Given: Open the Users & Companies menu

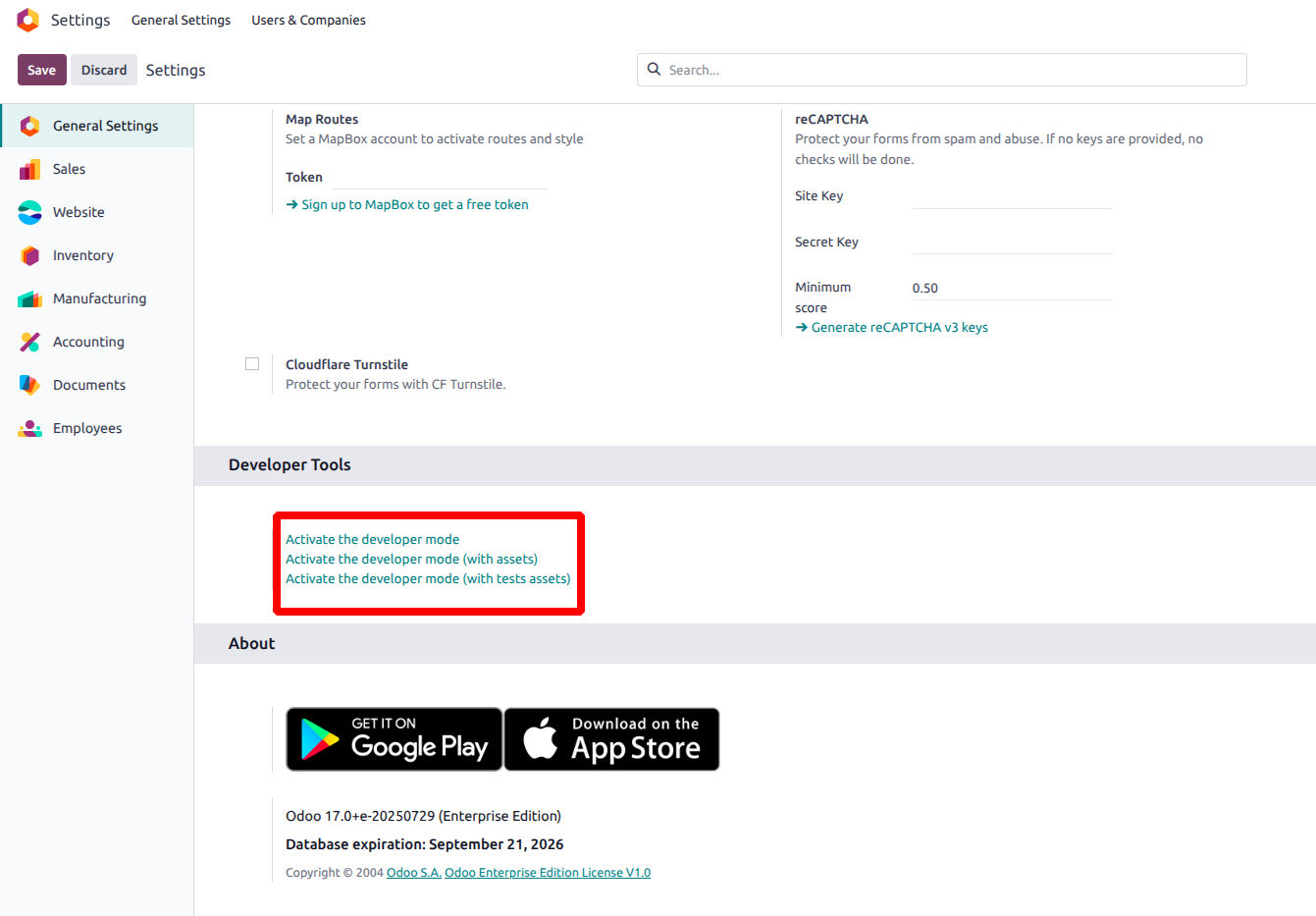Looking at the screenshot, I should [x=308, y=20].
